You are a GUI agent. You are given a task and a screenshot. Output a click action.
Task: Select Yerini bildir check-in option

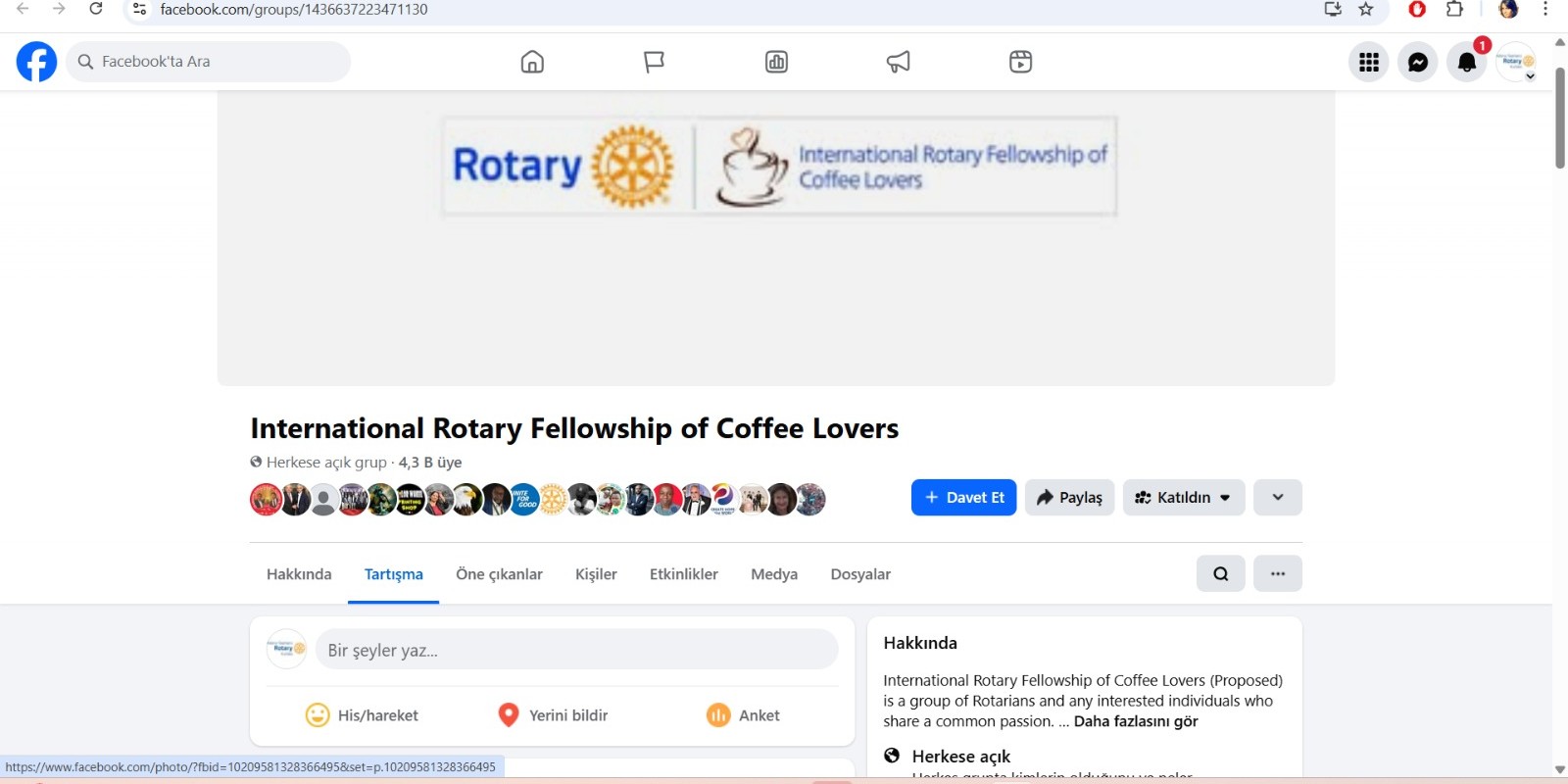point(553,715)
